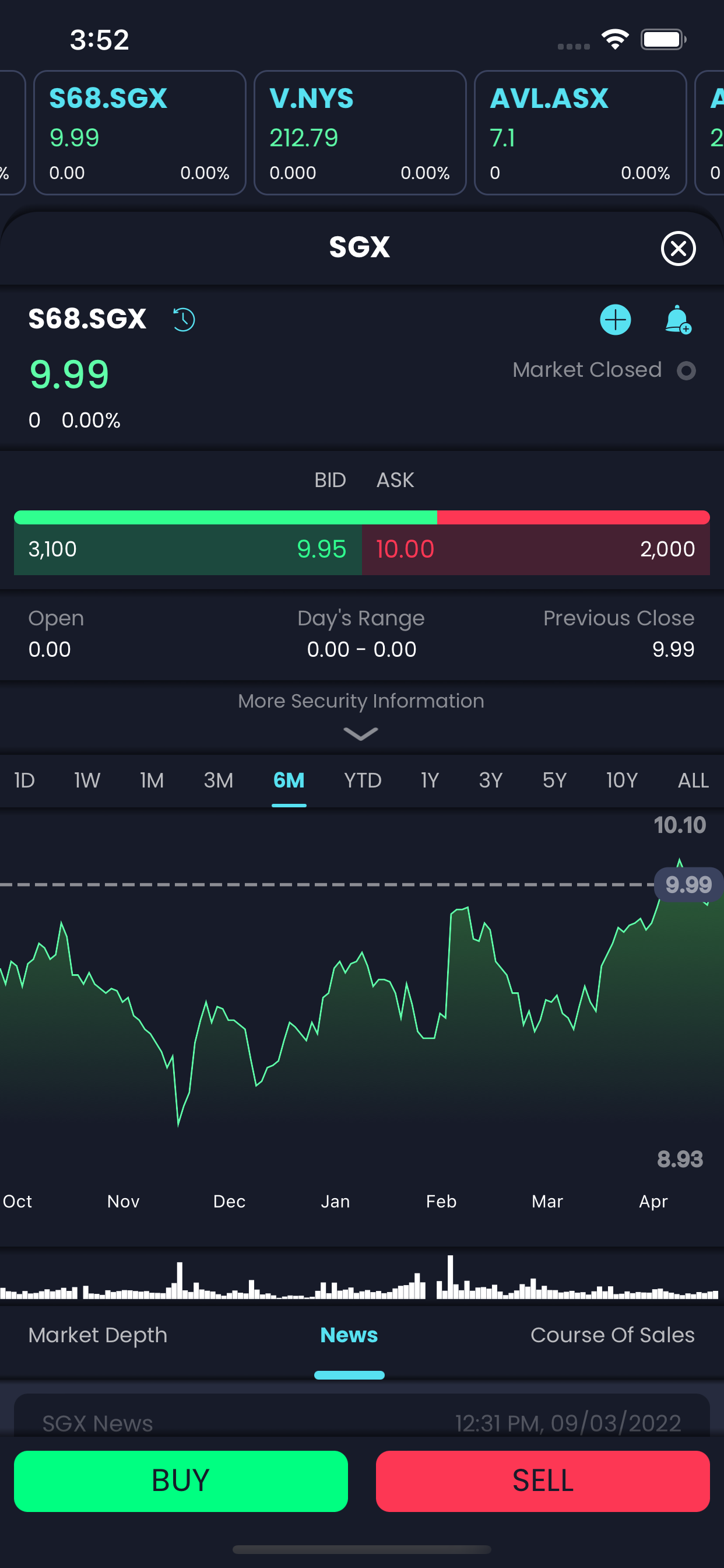Viewport: 724px width, 1568px height.
Task: Tap the Day's Range value 0.00 - 0.00
Action: 361,649
